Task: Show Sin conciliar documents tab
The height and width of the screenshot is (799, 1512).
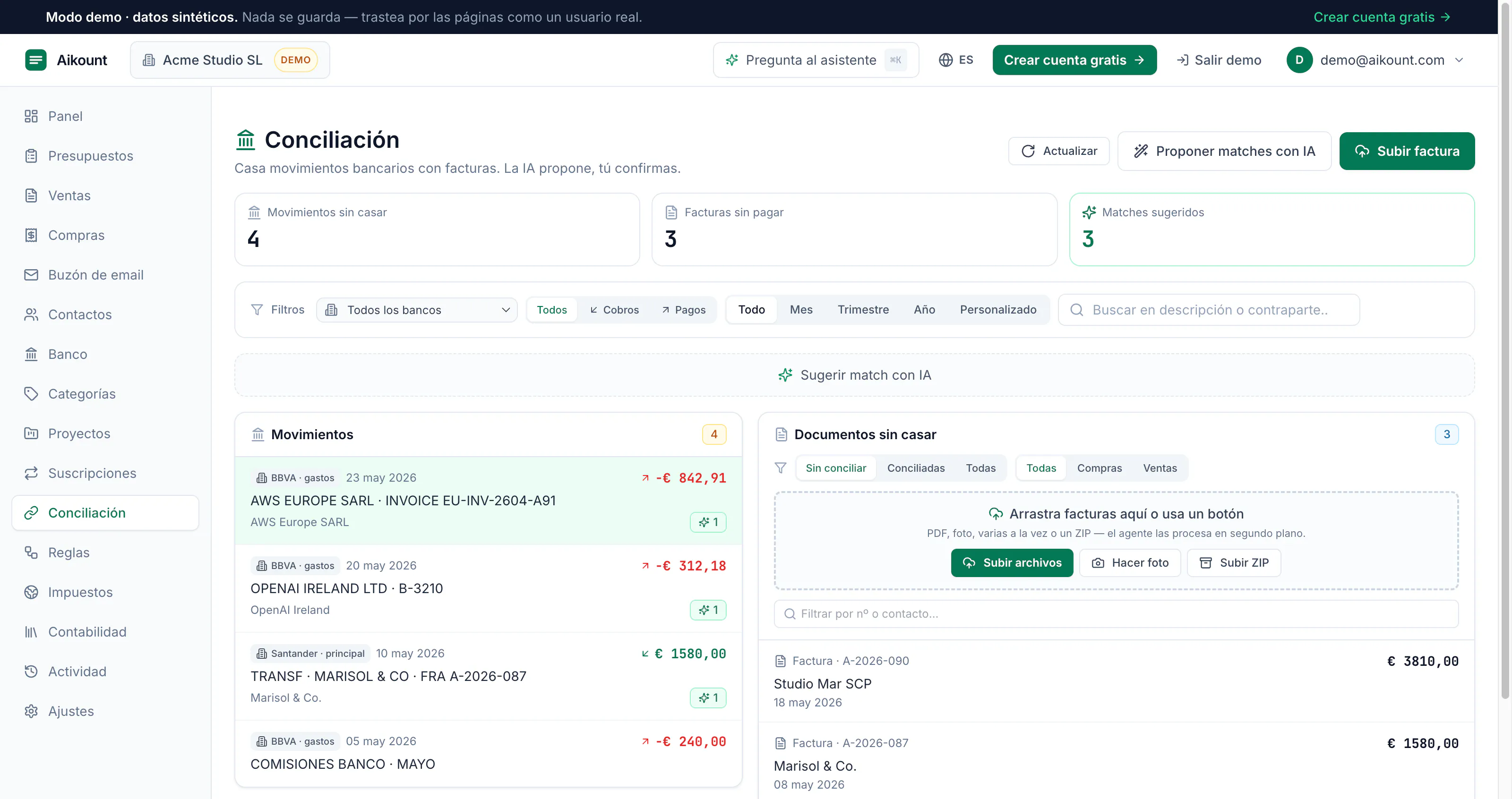Action: [835, 468]
